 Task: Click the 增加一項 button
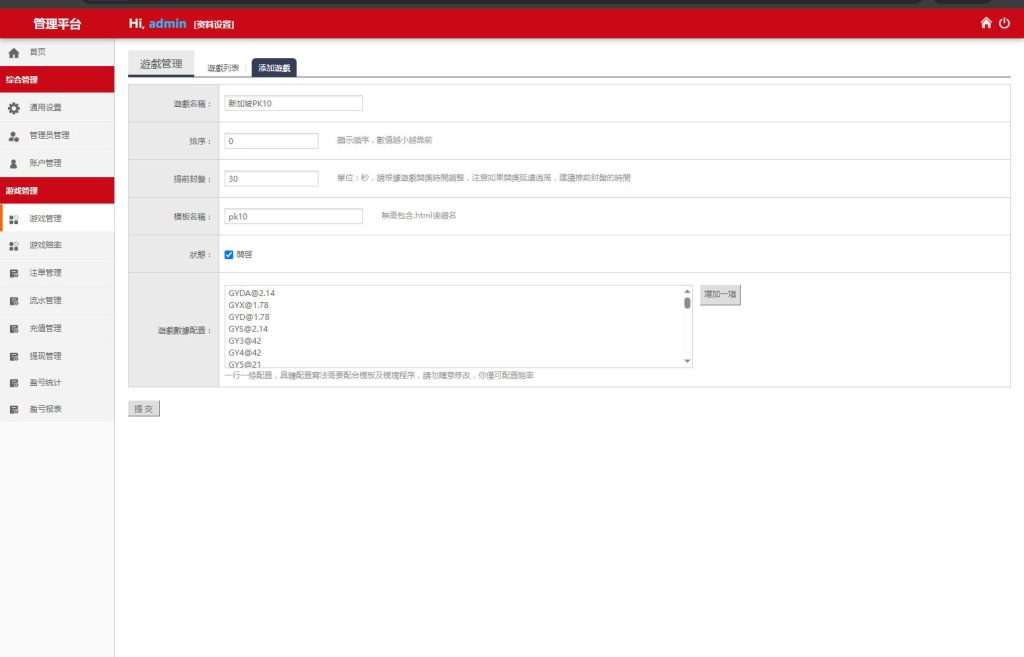(720, 295)
